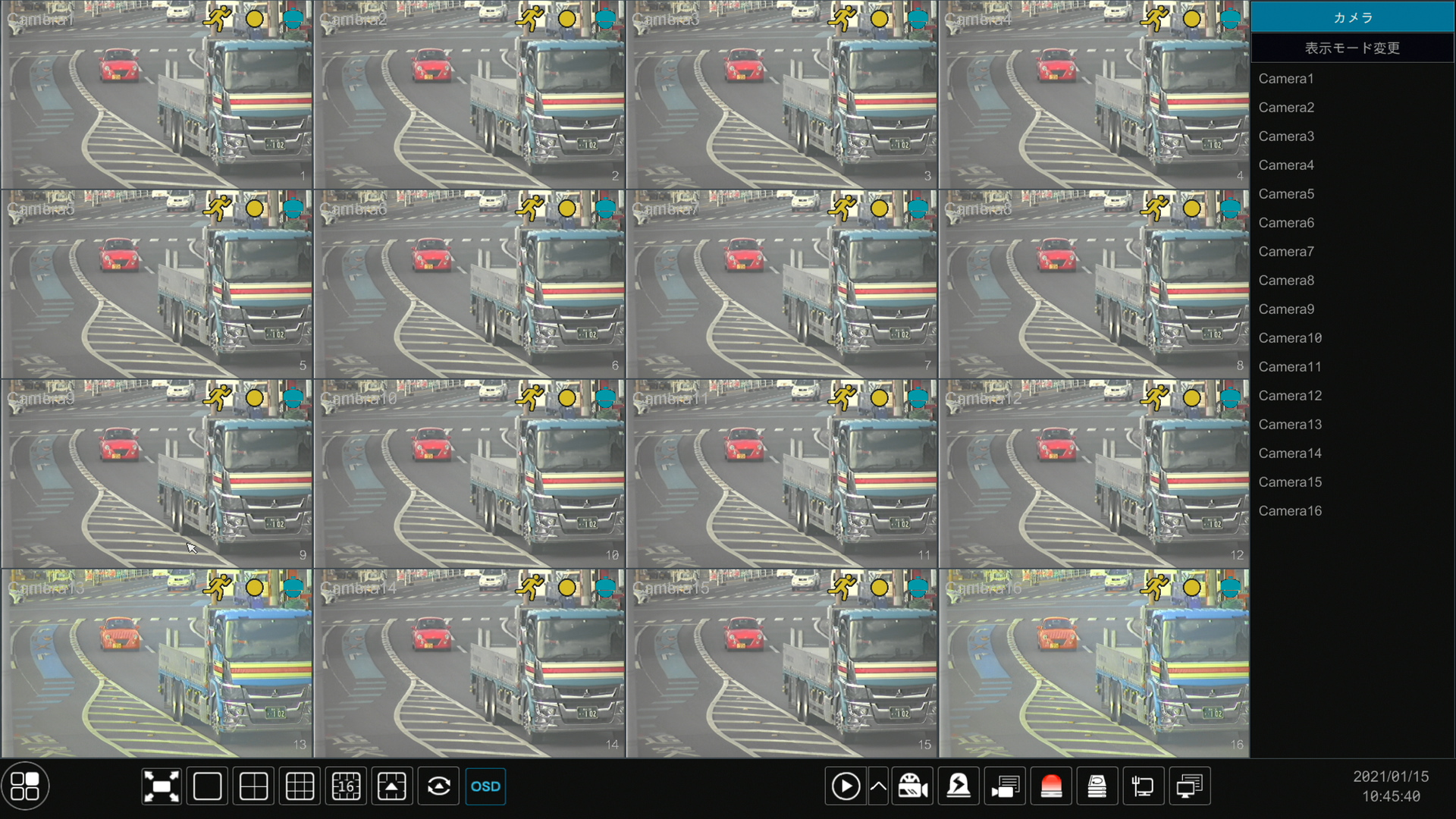Select Camera1 in the camera list

coord(1353,79)
